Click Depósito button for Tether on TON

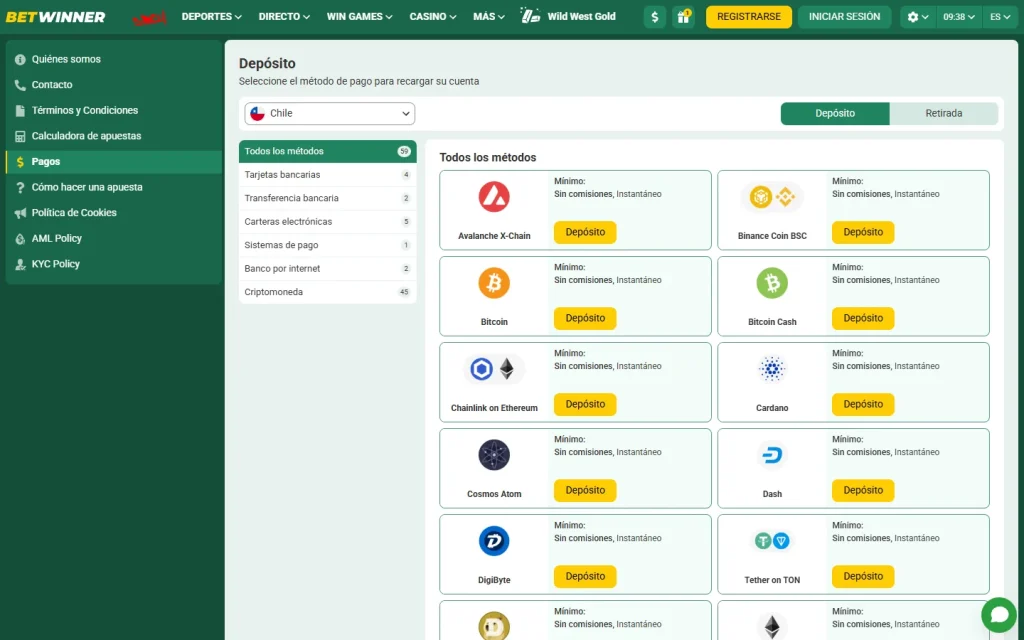click(863, 577)
